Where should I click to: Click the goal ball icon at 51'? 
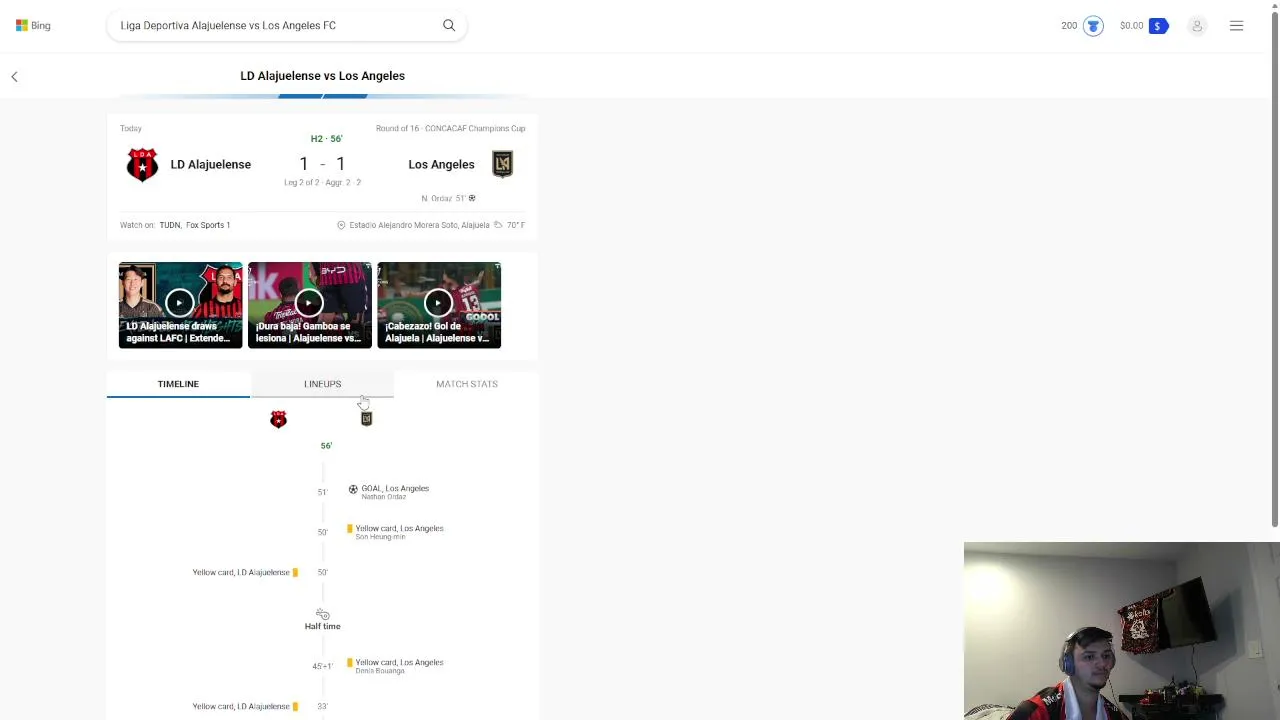click(353, 489)
